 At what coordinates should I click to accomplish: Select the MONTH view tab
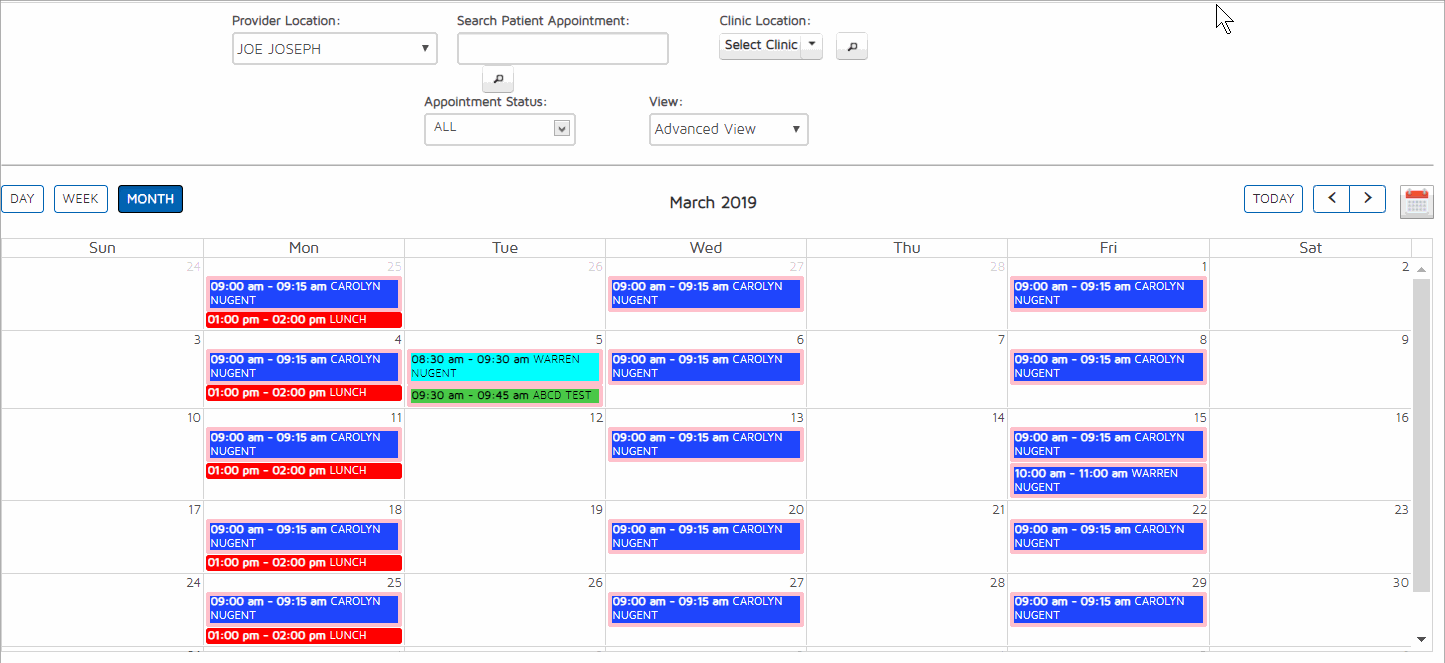(150, 199)
